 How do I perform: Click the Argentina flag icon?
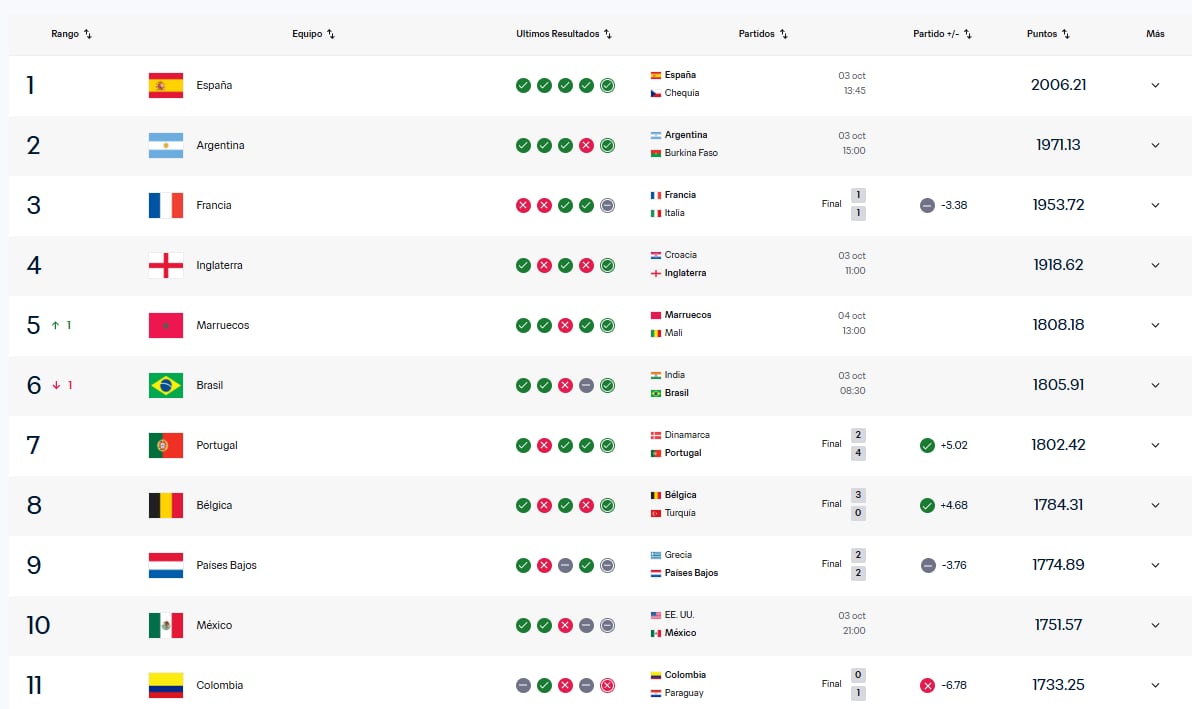click(166, 145)
